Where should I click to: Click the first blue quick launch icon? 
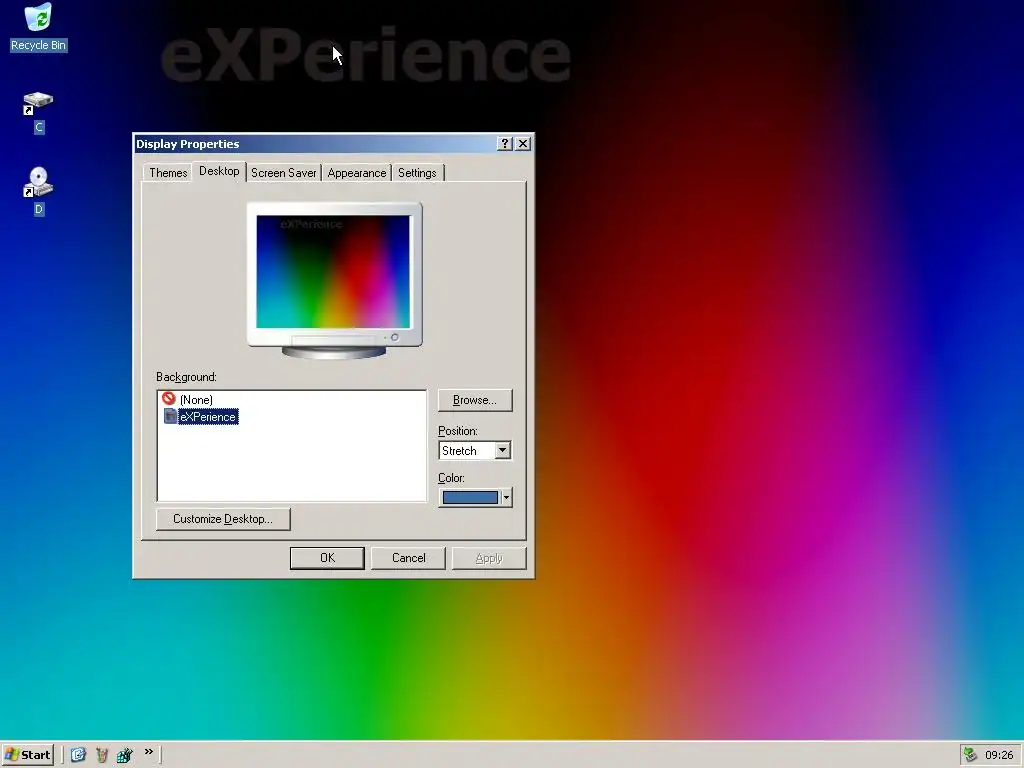tap(78, 755)
